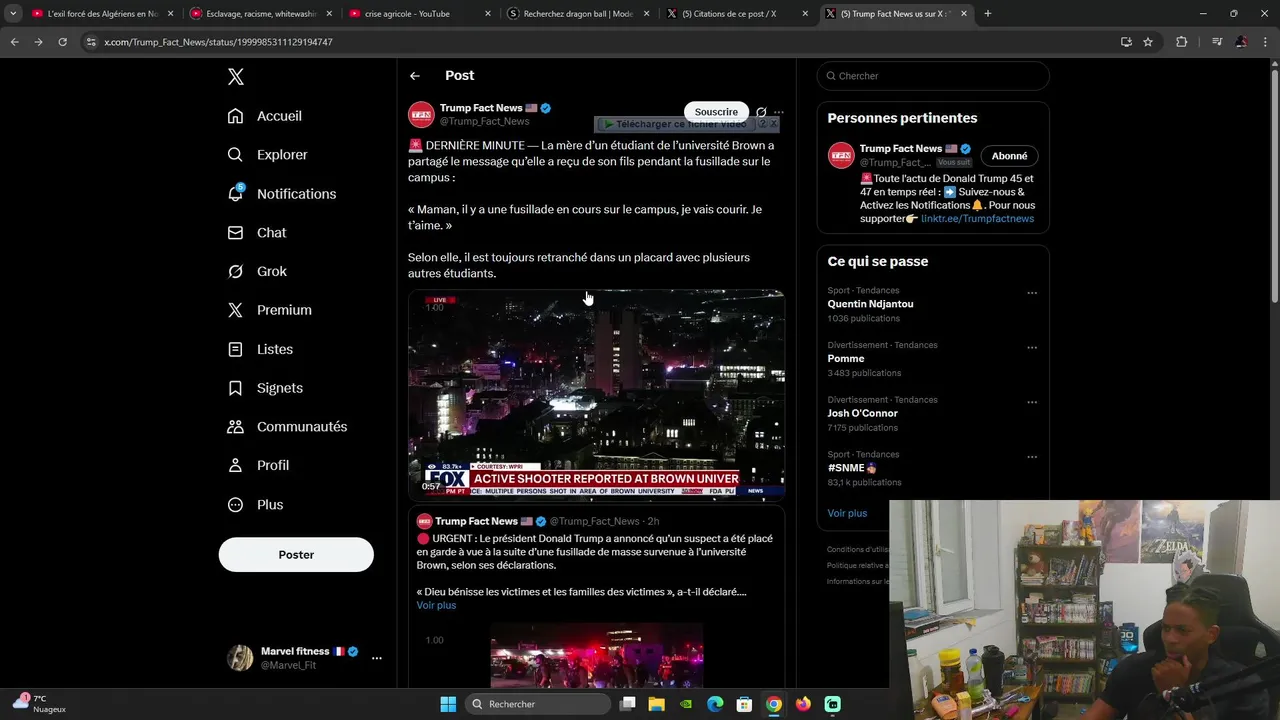Image resolution: width=1280 pixels, height=720 pixels.
Task: Switch to Recherchez dragon ball tab
Action: click(580, 14)
